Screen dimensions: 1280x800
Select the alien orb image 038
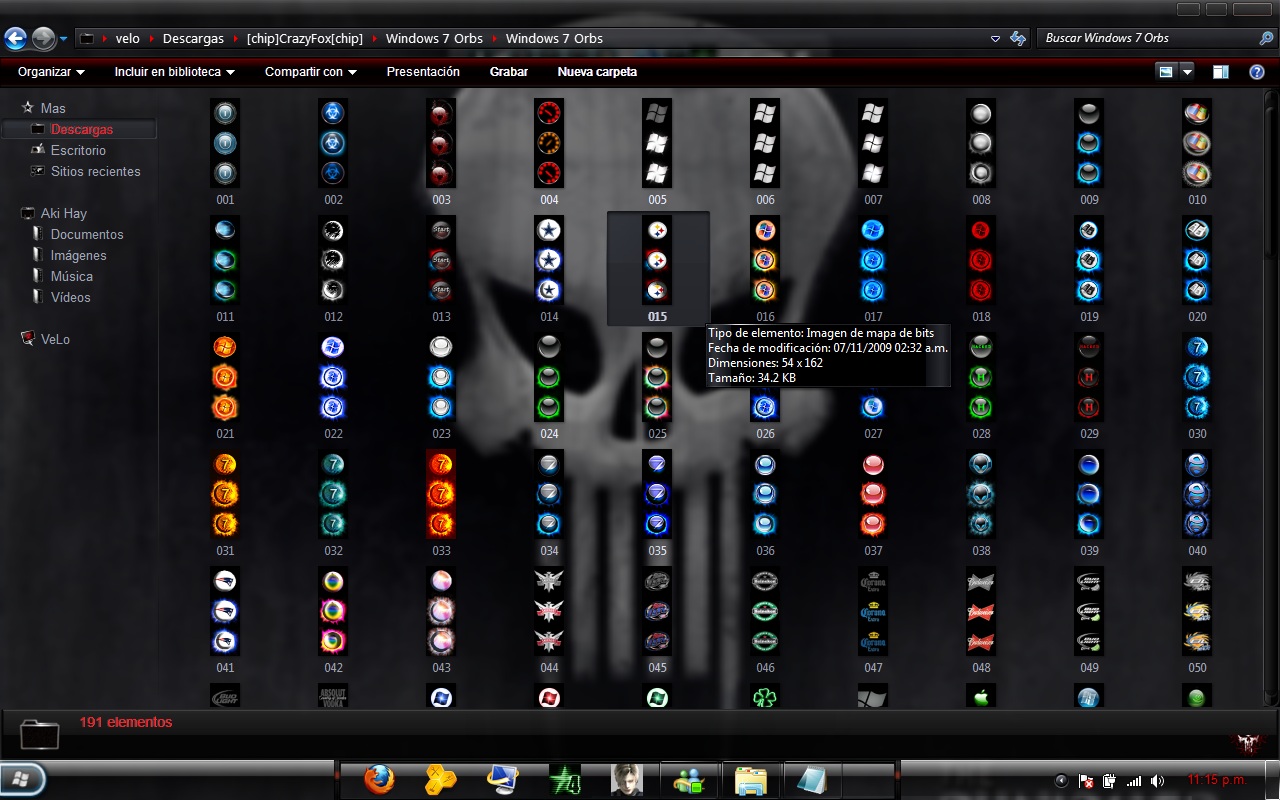981,494
